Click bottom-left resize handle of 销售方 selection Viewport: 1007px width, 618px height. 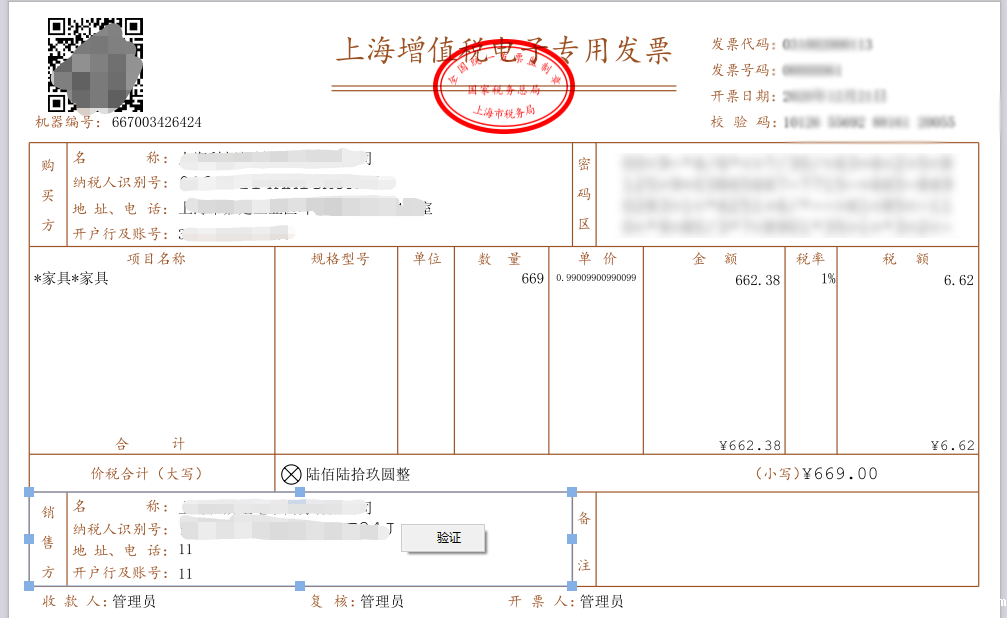click(x=29, y=586)
